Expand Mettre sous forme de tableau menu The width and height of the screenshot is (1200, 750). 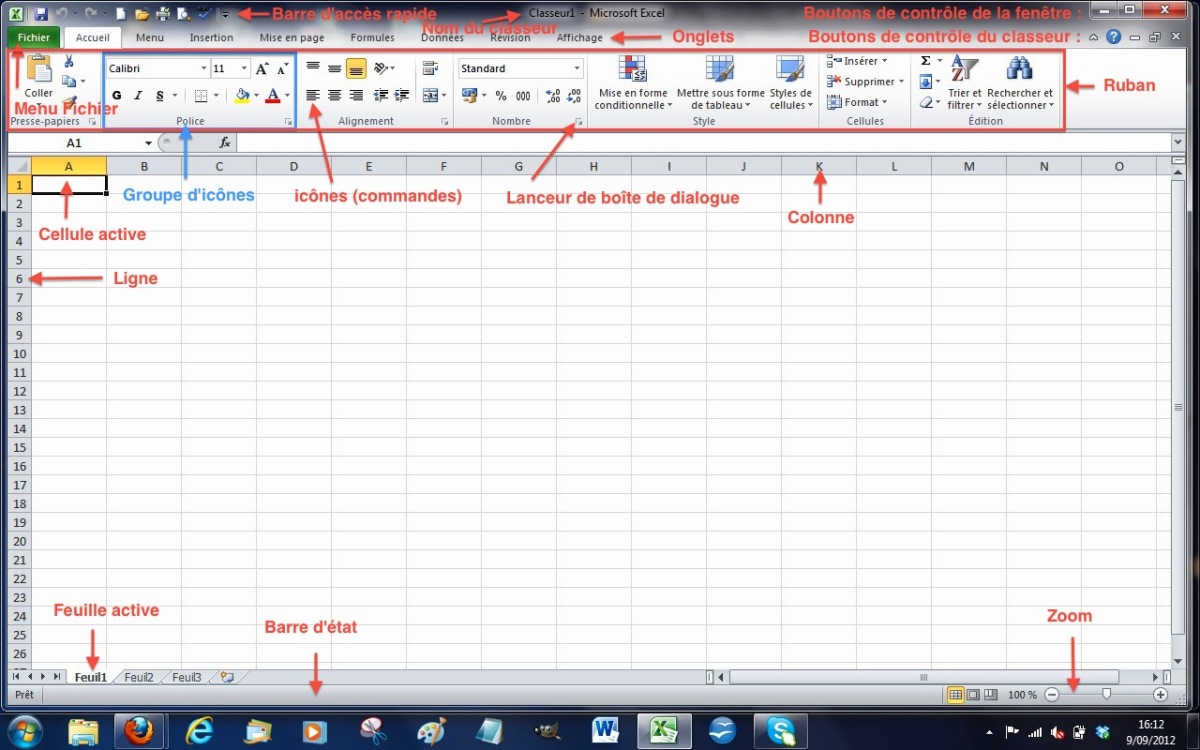click(720, 83)
